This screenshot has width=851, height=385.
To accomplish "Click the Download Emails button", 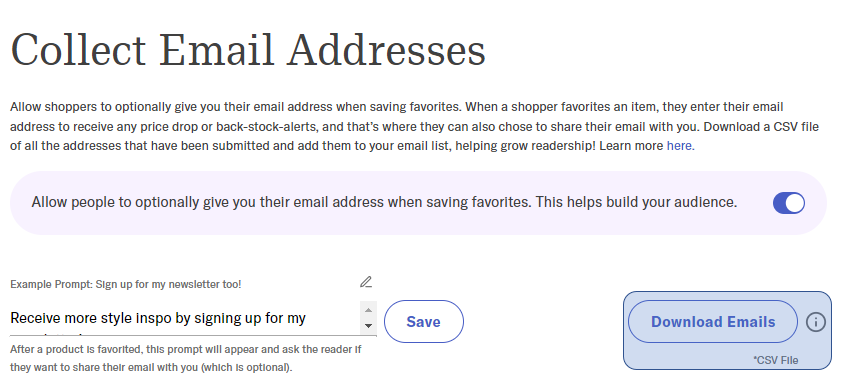I will tap(713, 321).
